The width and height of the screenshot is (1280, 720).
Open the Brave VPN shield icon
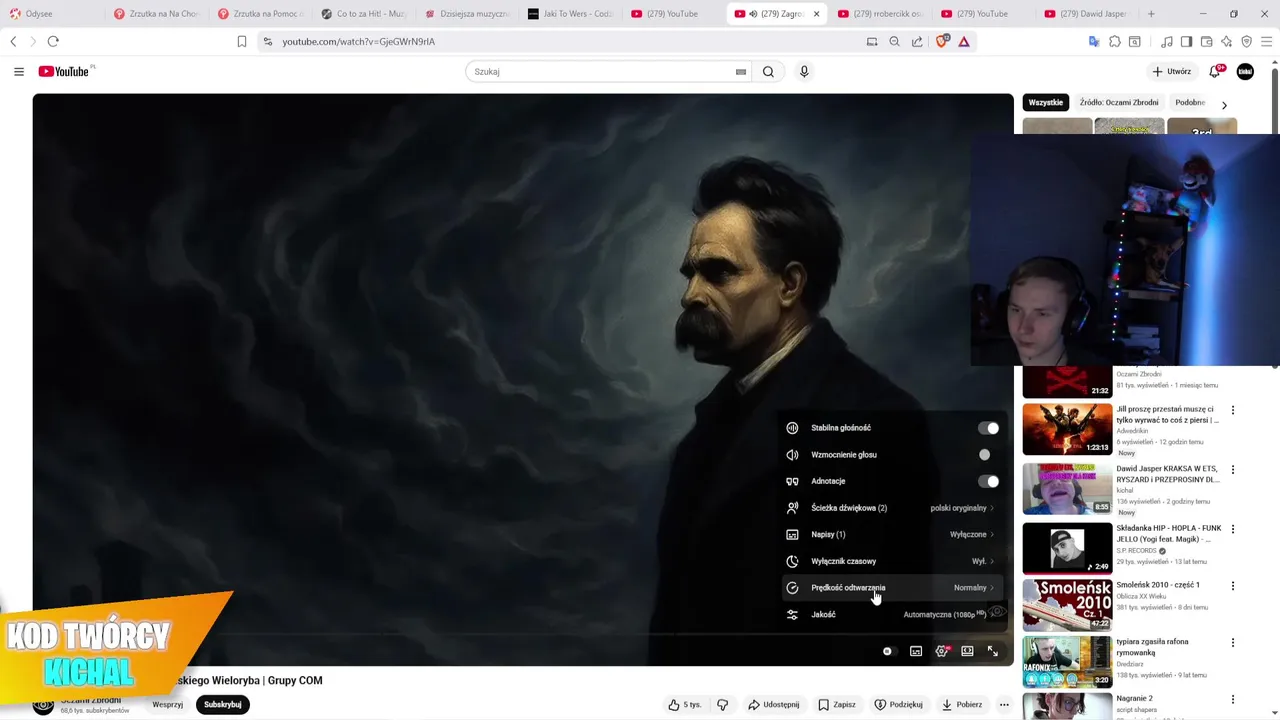pos(1246,41)
